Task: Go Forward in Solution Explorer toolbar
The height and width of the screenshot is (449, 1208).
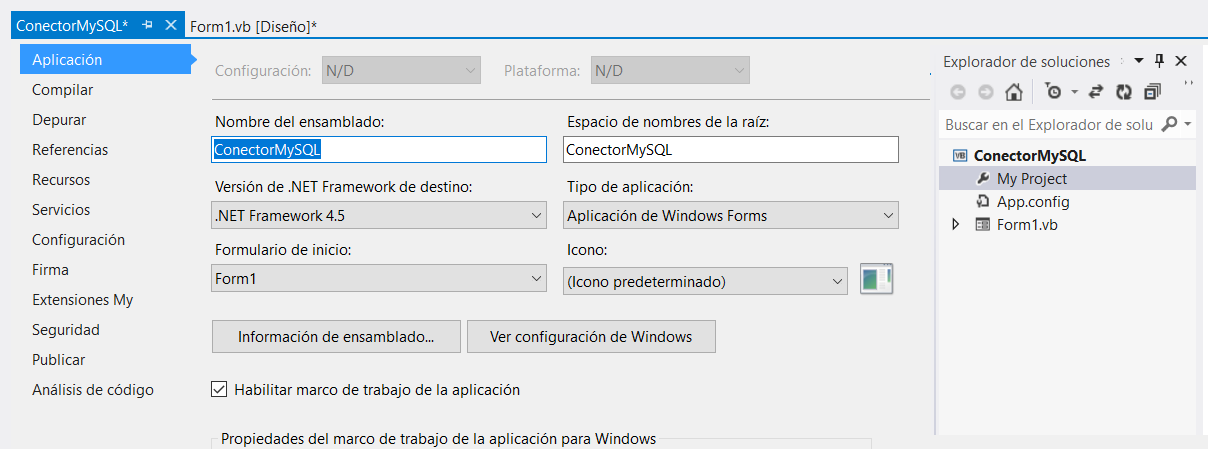Action: point(986,92)
